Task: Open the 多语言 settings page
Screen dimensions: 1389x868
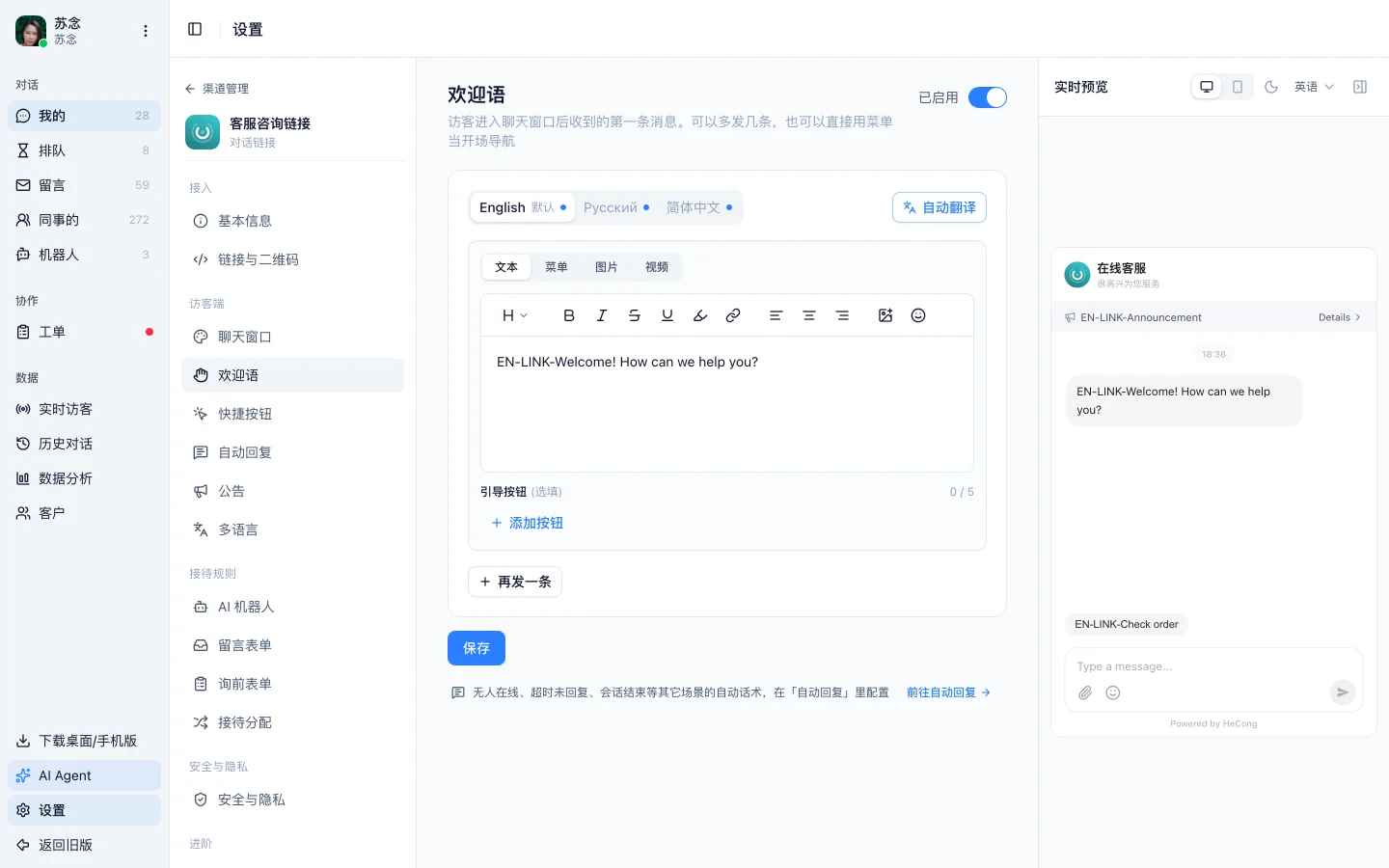Action: [x=292, y=529]
